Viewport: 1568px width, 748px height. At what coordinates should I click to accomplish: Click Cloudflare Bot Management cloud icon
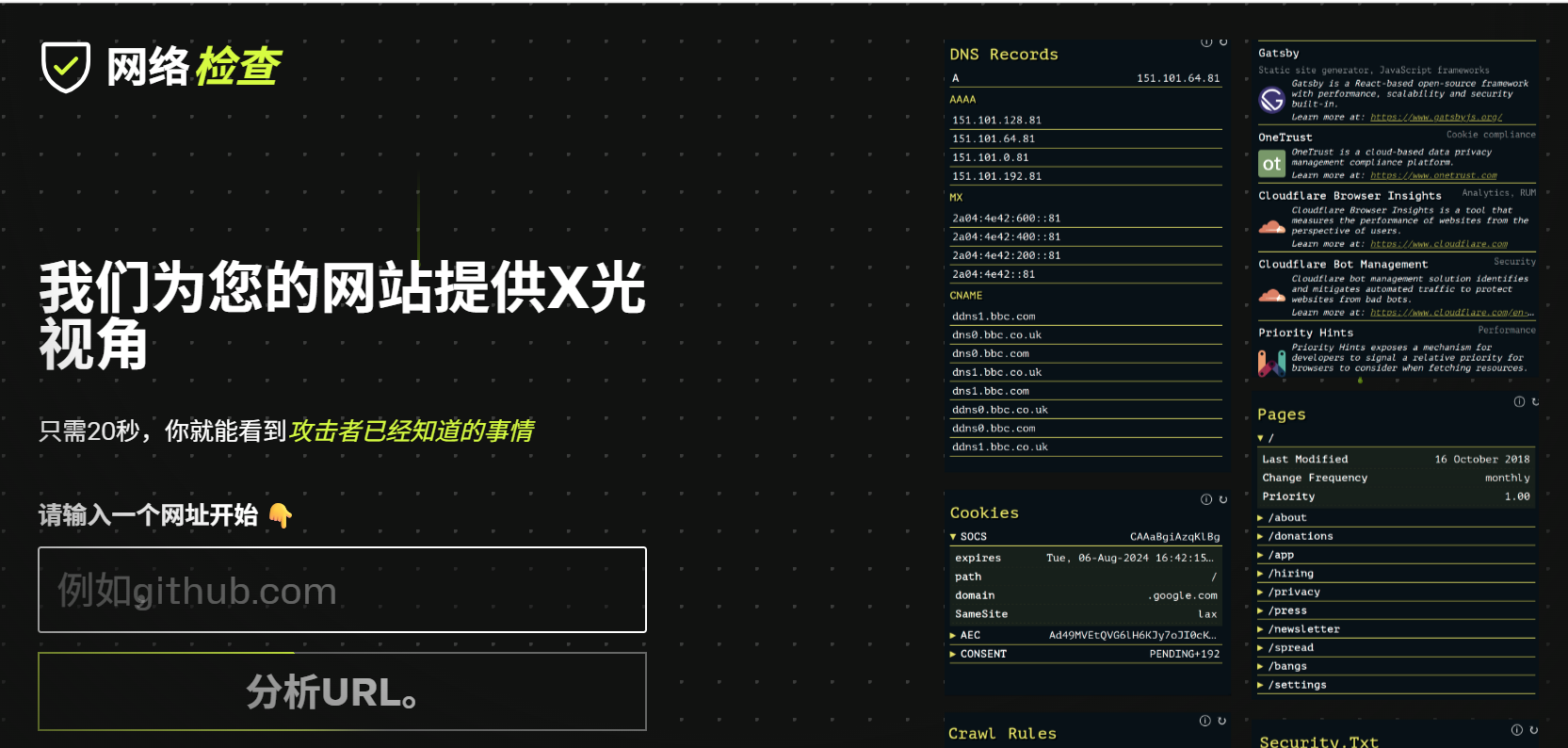coord(1272,296)
